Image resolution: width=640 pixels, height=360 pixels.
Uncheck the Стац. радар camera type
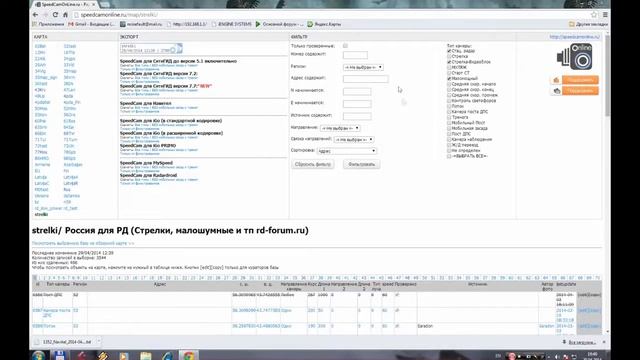tap(449, 51)
